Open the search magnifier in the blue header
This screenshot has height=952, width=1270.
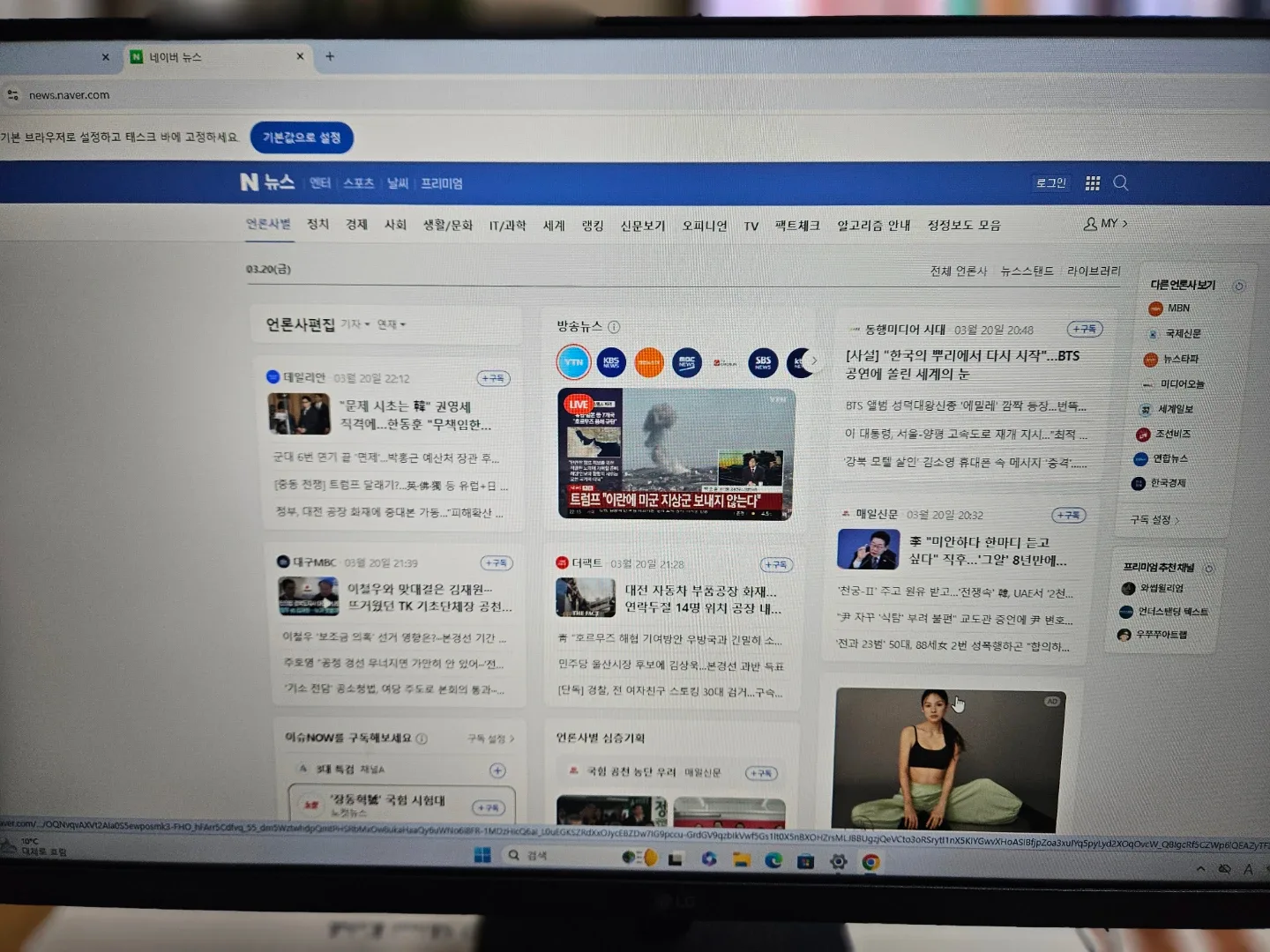tap(1121, 183)
